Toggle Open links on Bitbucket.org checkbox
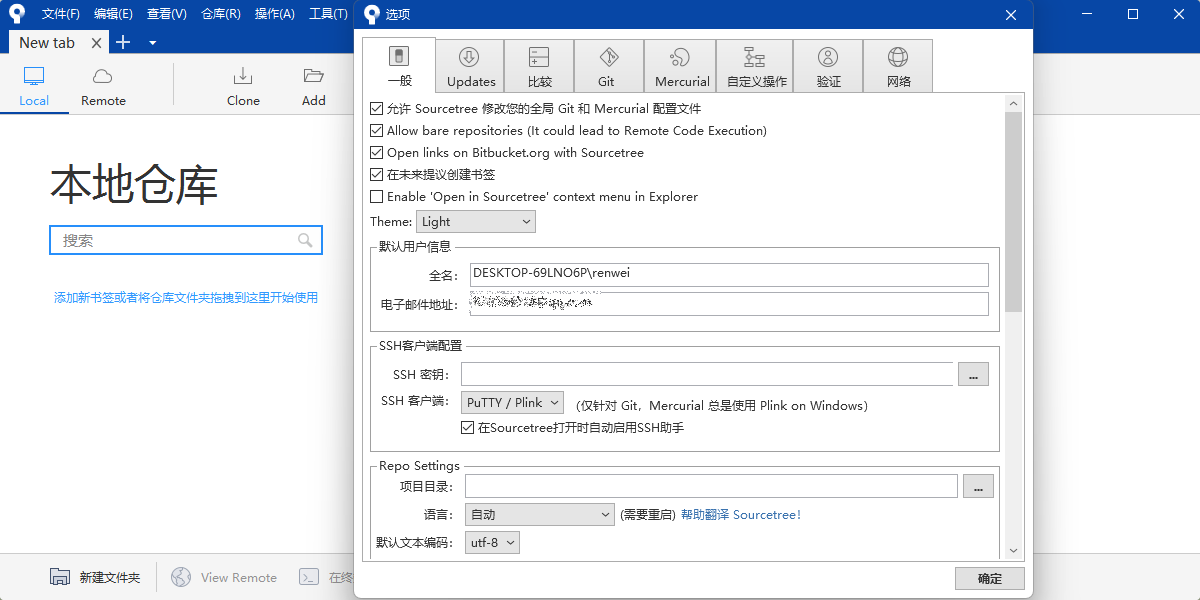Image resolution: width=1200 pixels, height=600 pixels. coord(377,153)
